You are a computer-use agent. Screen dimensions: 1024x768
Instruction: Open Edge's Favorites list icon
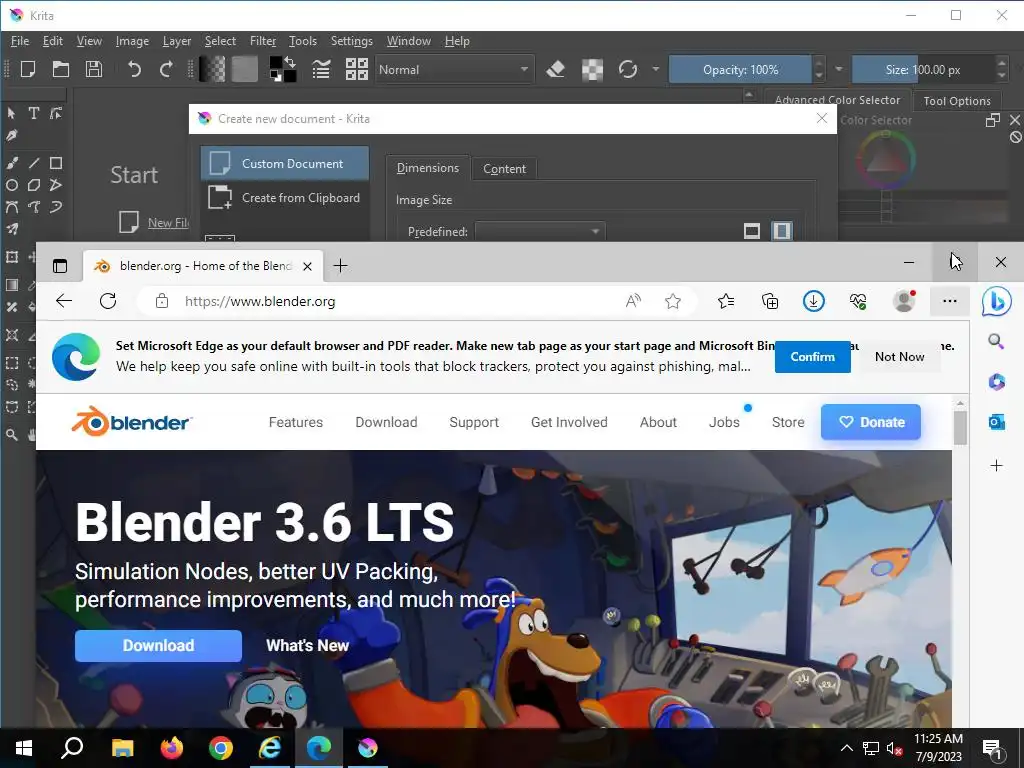[x=726, y=301]
